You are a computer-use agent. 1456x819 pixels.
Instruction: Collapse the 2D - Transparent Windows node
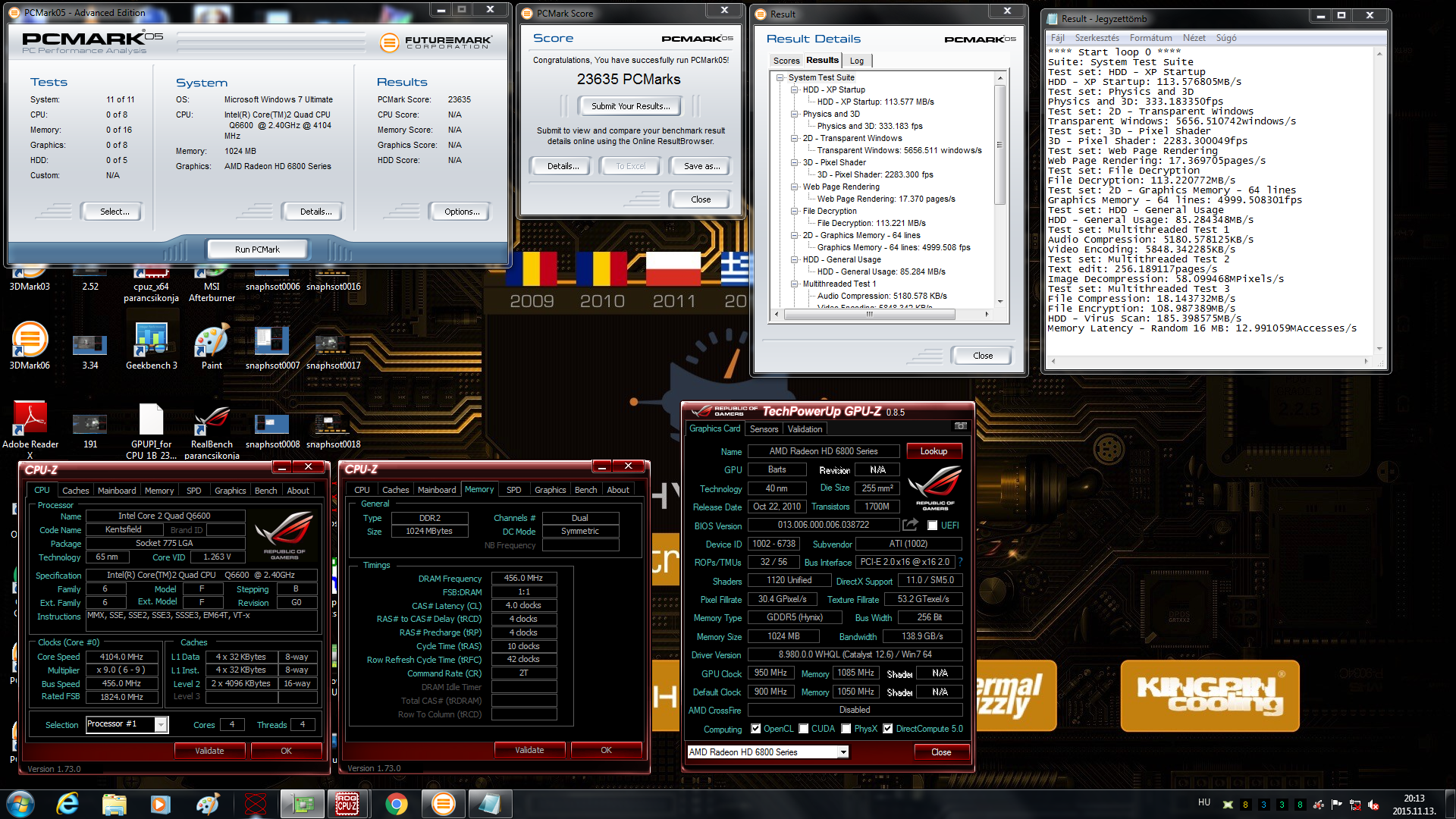pyautogui.click(x=794, y=138)
